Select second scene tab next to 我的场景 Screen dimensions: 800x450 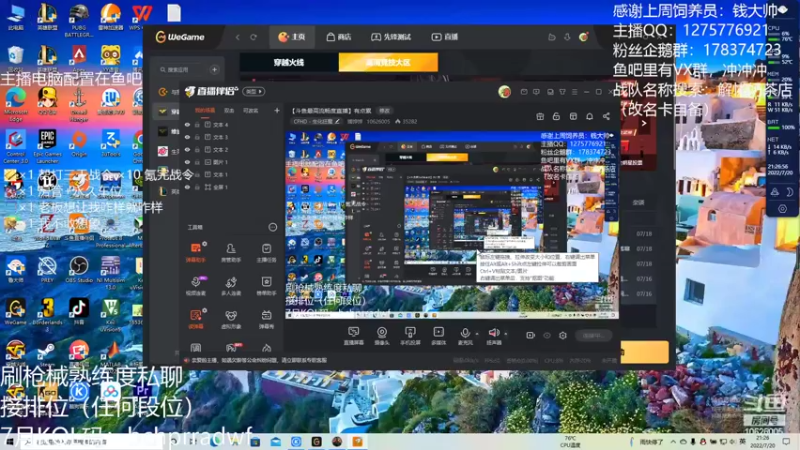[x=229, y=111]
